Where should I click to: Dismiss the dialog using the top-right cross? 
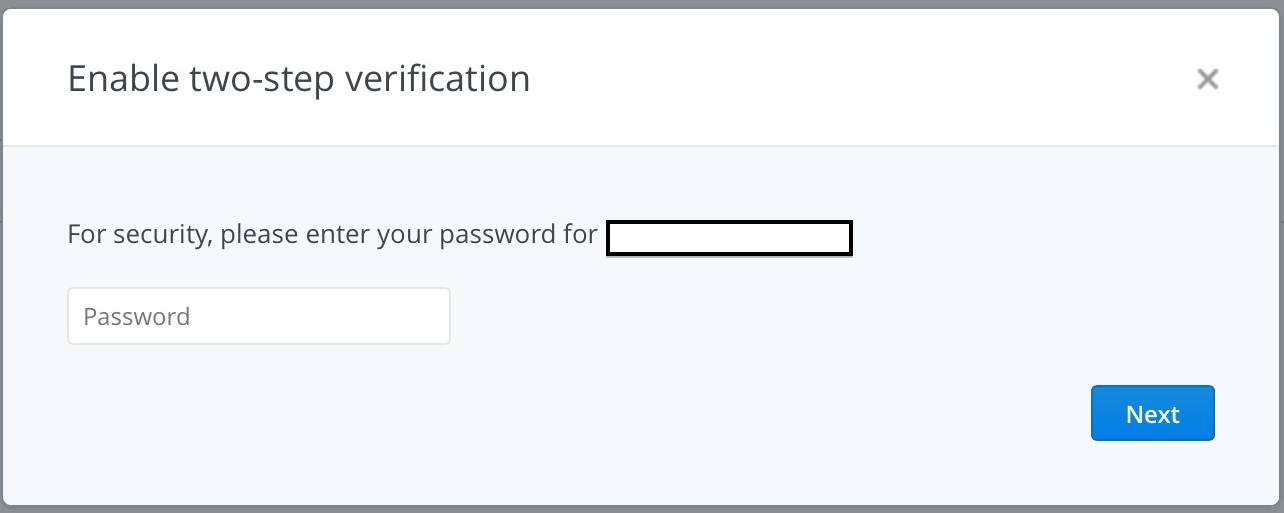[1207, 79]
